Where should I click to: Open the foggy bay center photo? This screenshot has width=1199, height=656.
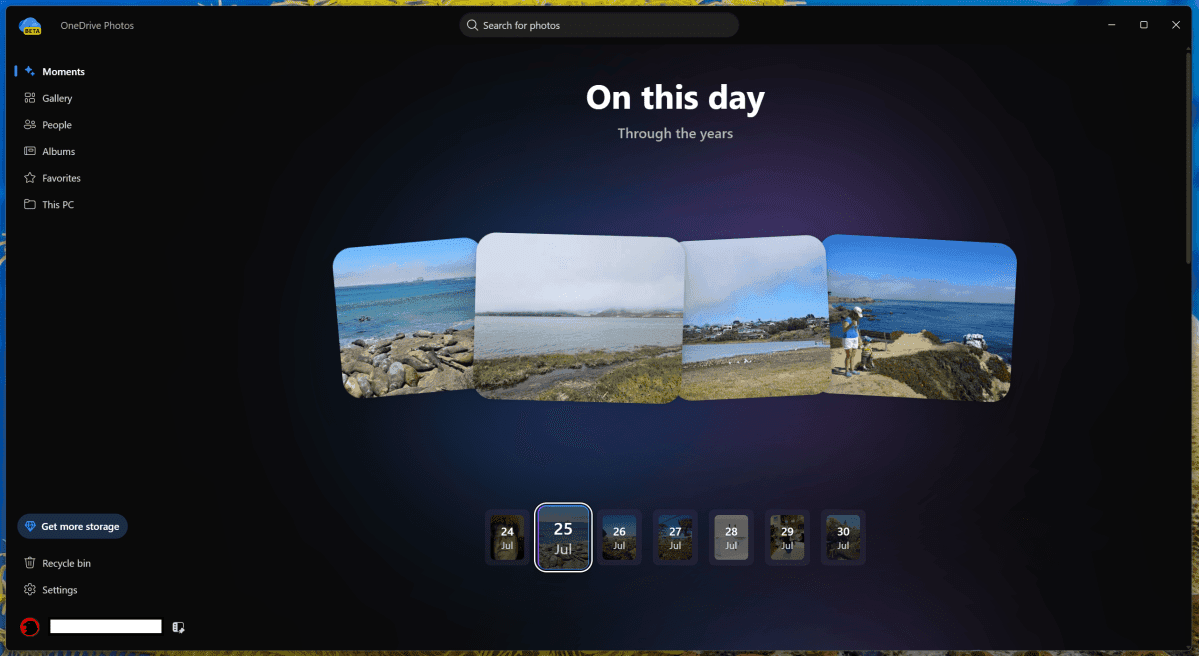(580, 317)
